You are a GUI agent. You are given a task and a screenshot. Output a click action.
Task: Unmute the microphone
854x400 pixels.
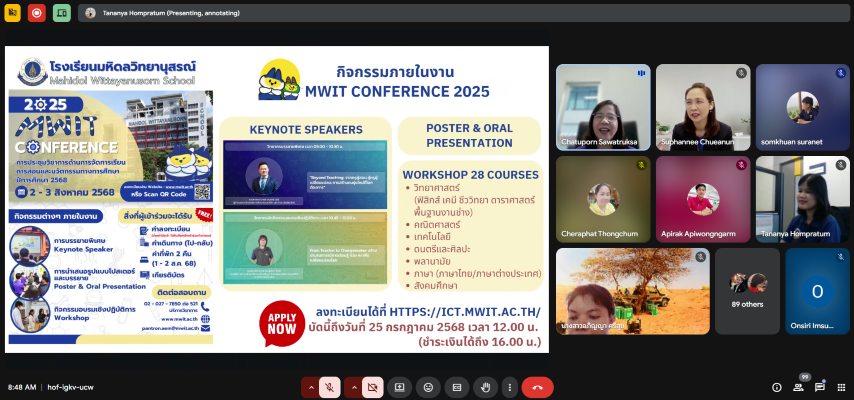click(330, 387)
